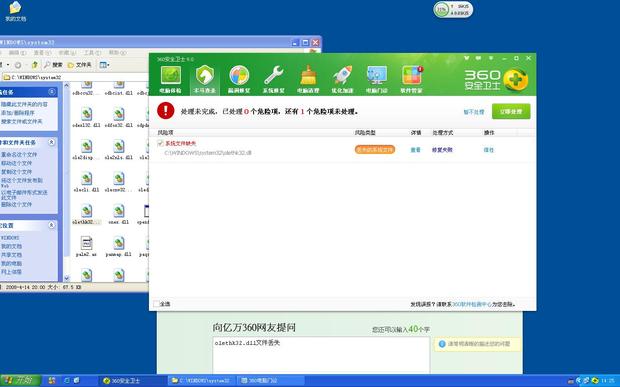This screenshot has width=620, height=387.
Task: Click Forward arrow in Explorer toolbar
Action: pyautogui.click(x=18, y=64)
